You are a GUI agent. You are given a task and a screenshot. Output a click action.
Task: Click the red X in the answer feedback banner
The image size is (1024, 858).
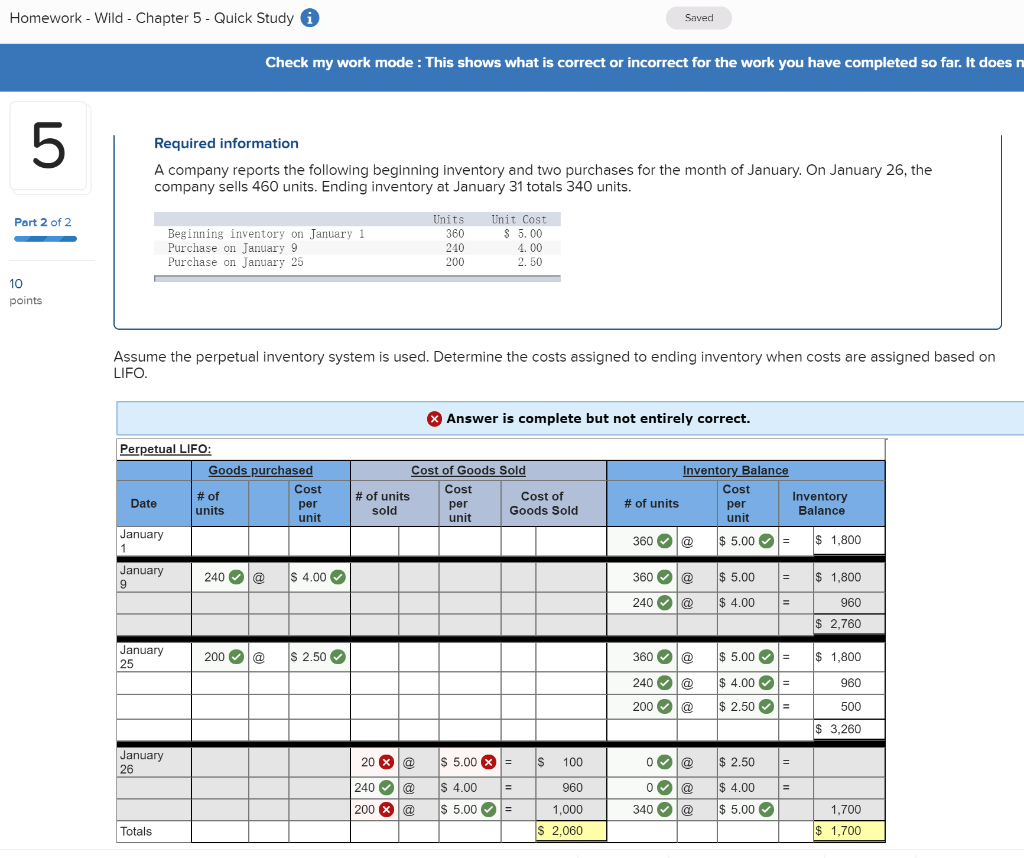[x=435, y=419]
